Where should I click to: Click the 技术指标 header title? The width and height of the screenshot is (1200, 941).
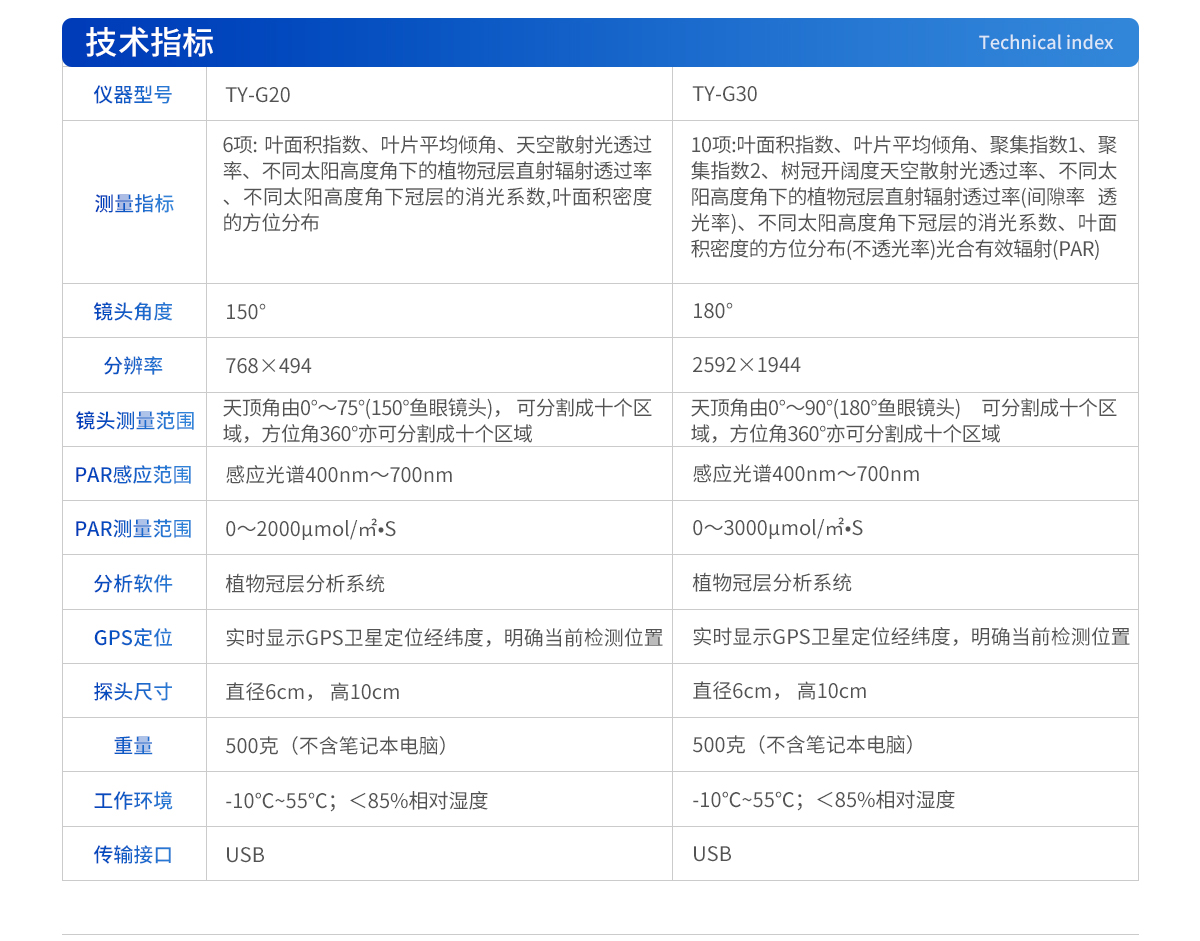(149, 43)
